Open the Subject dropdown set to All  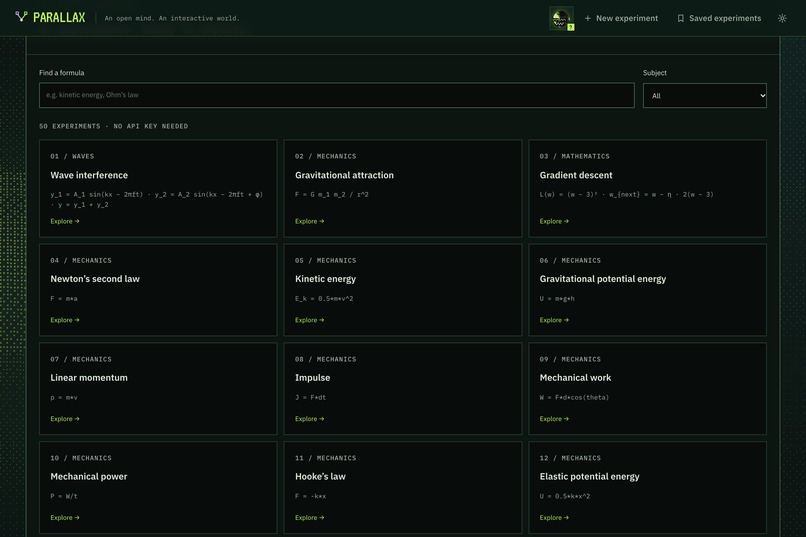(704, 96)
